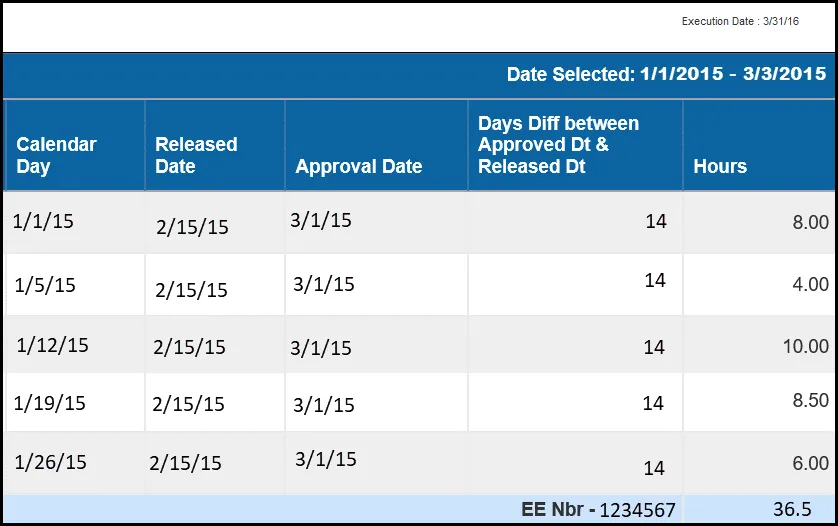Click the Released Date column header

tap(196, 155)
